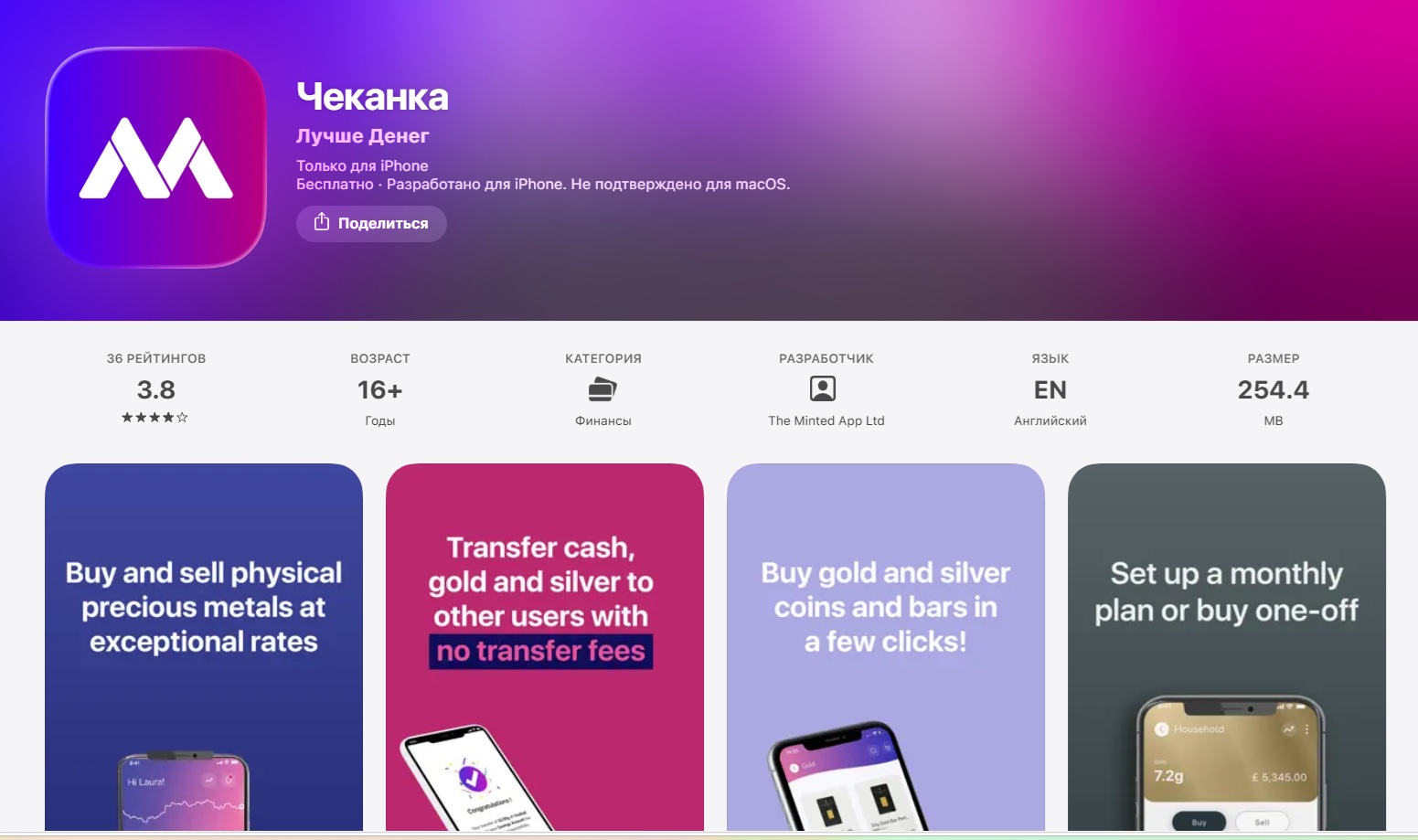Image resolution: width=1418 pixels, height=840 pixels.
Task: Click the Финансы category label
Action: click(603, 420)
